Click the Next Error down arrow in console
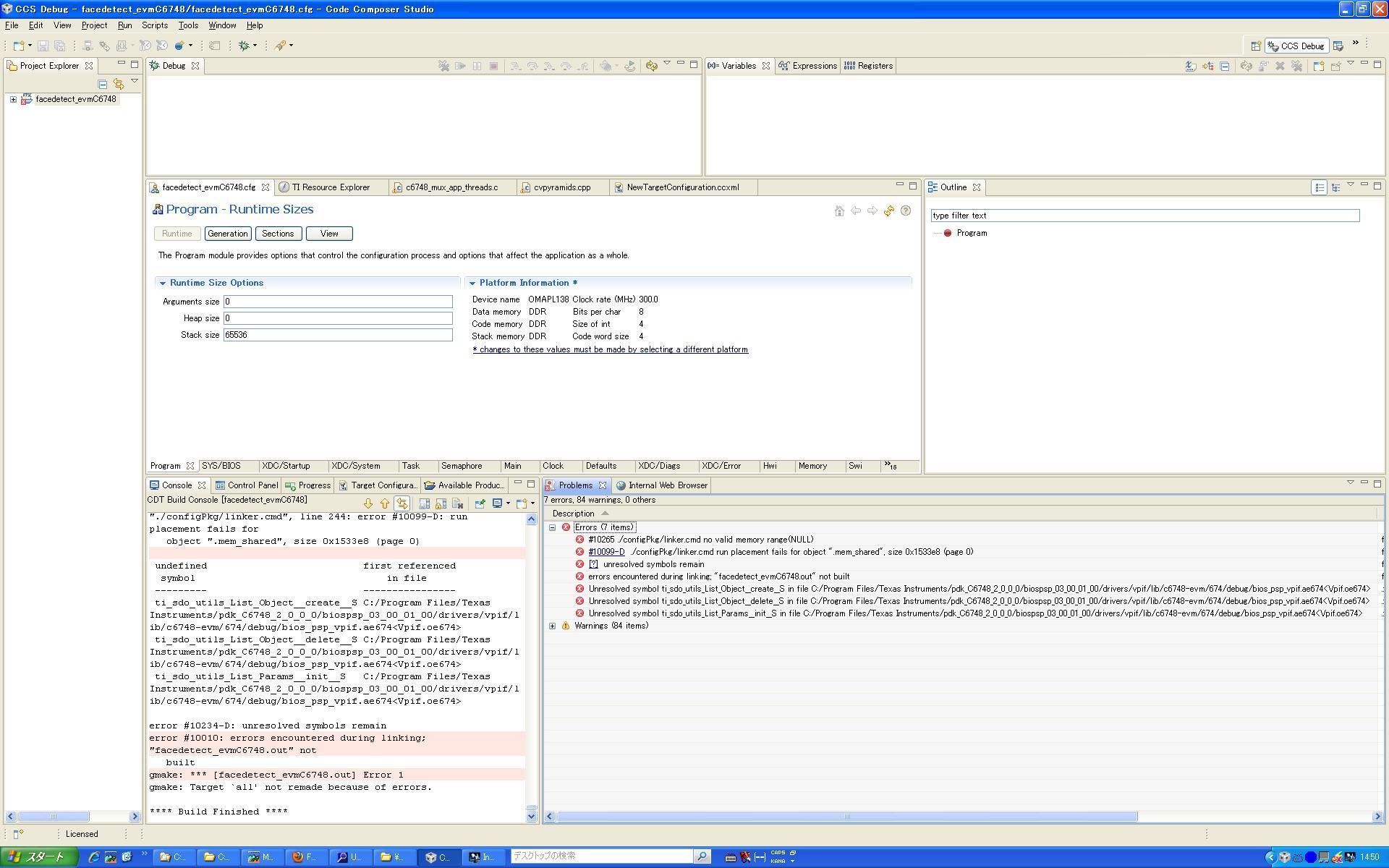This screenshot has width=1389, height=868. point(368,503)
